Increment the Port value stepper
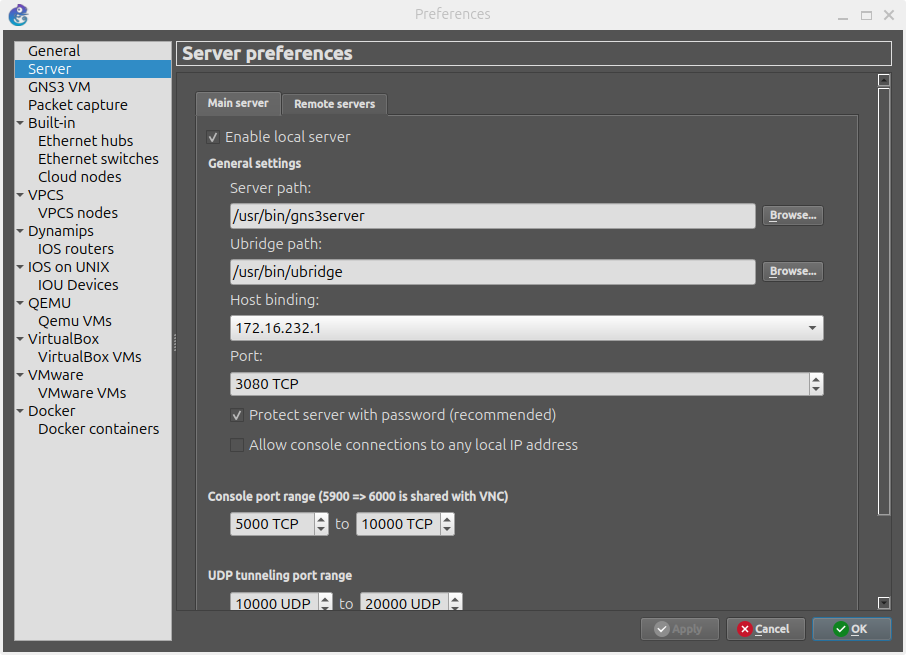Viewport: 906px width, 655px height. (x=816, y=378)
